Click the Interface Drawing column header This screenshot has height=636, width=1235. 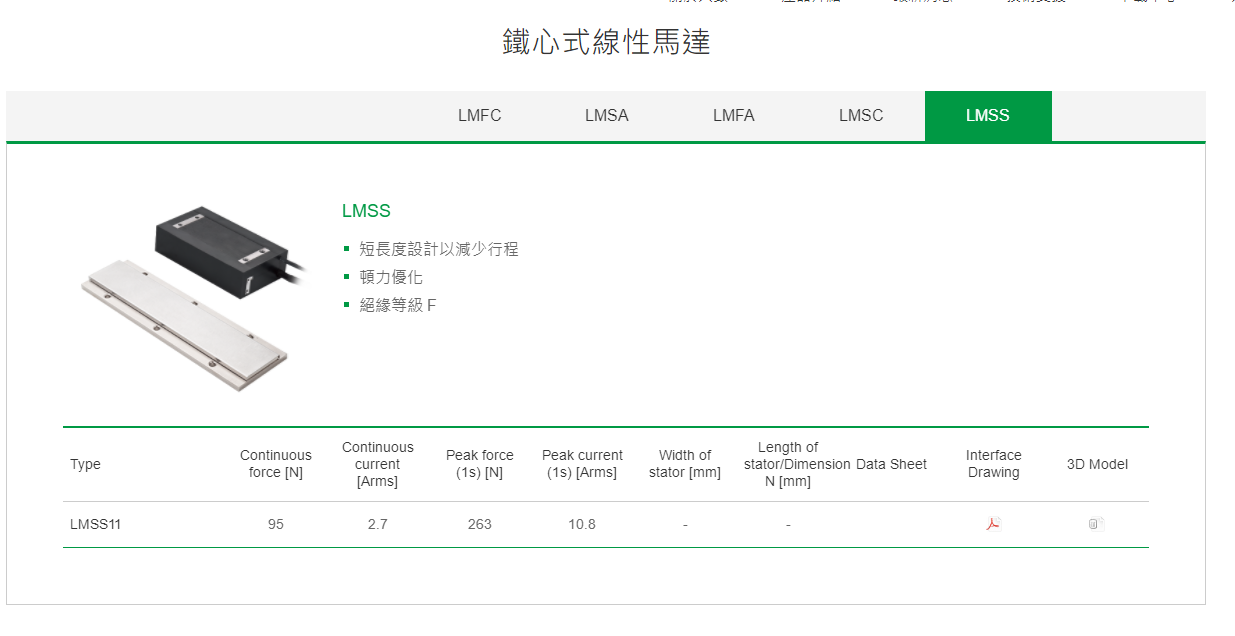click(x=993, y=464)
